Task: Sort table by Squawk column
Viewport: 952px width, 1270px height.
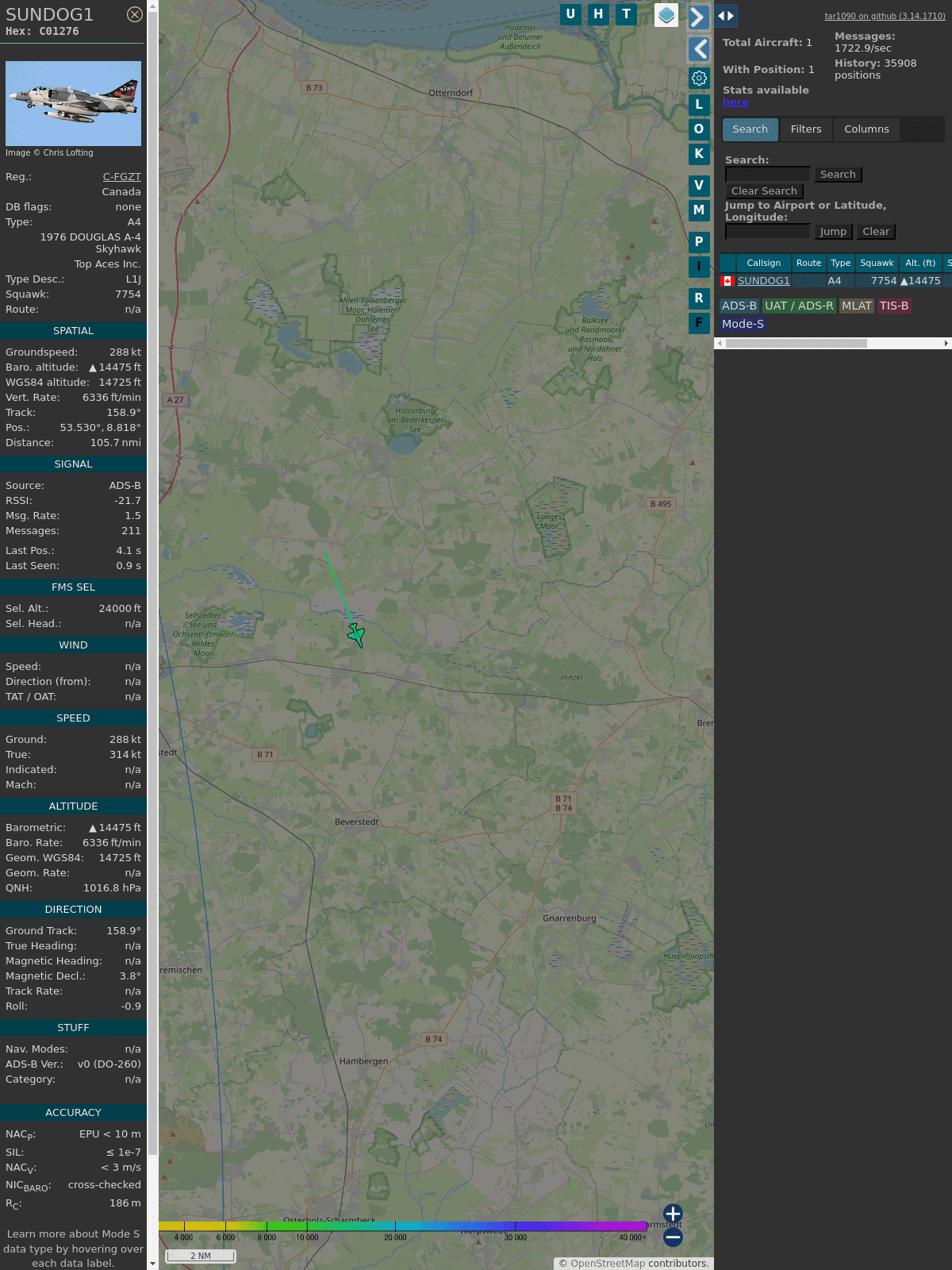Action: pos(877,263)
